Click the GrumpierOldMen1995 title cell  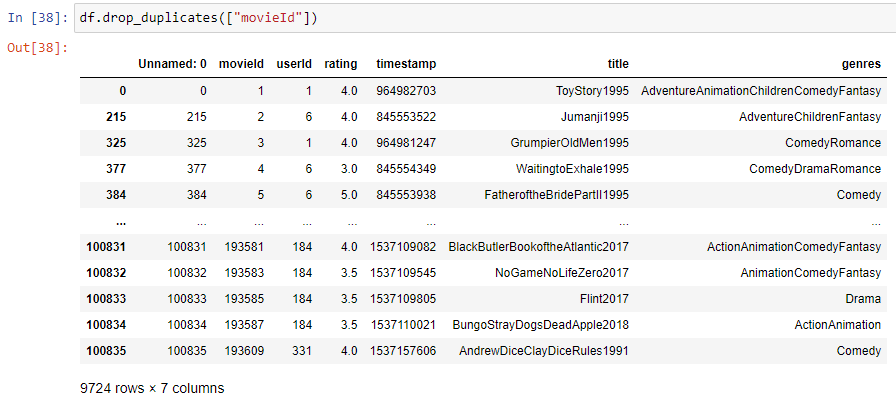[570, 143]
